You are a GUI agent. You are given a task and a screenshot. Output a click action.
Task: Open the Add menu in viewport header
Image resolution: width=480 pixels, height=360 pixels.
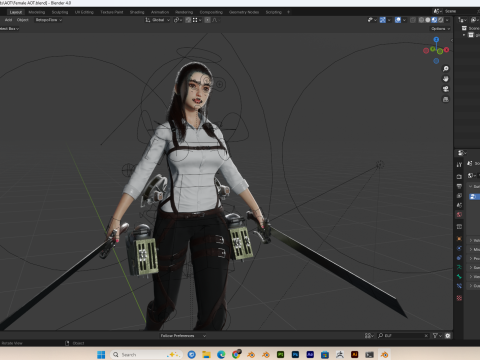point(8,20)
